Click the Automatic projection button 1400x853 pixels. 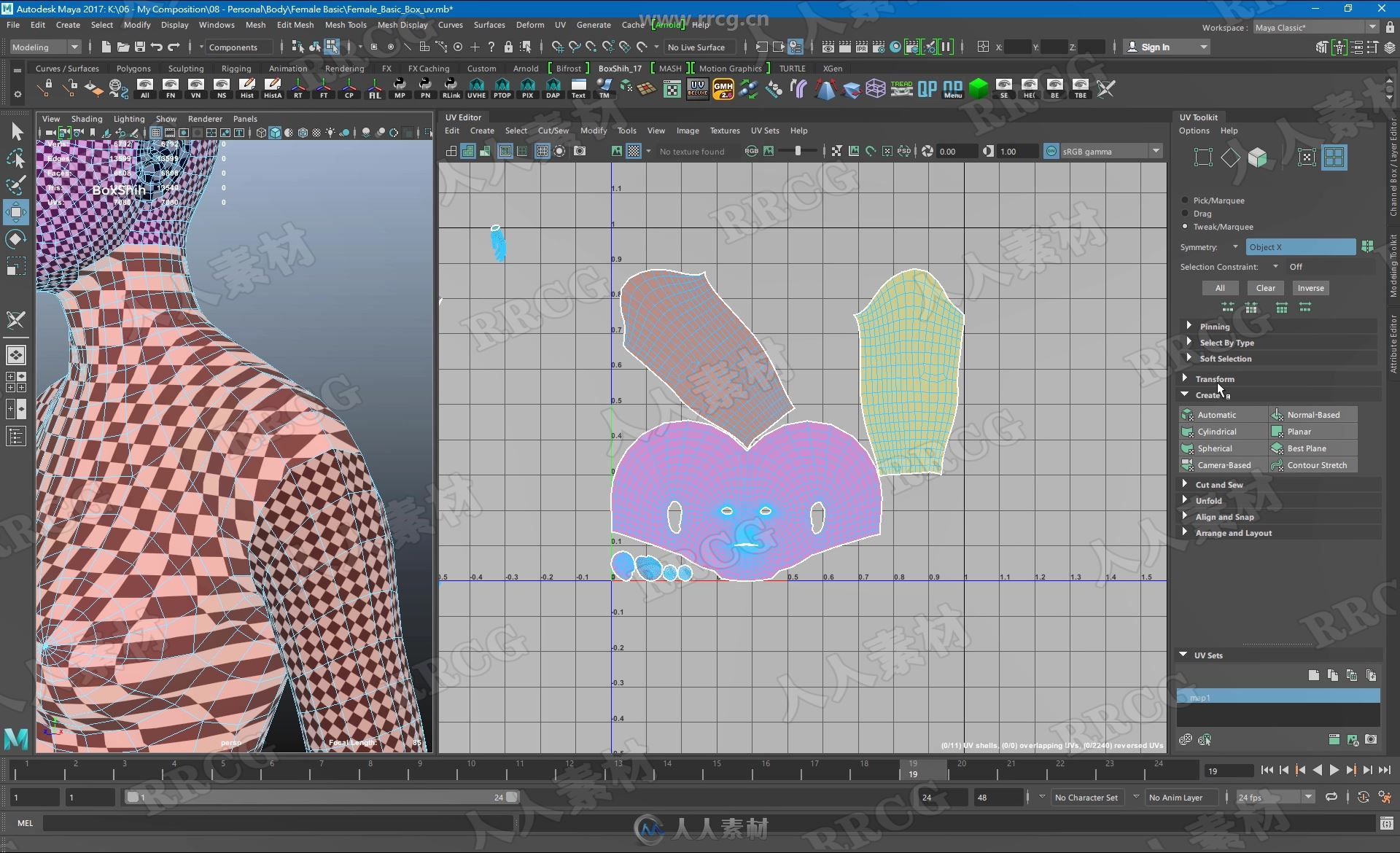(1223, 415)
